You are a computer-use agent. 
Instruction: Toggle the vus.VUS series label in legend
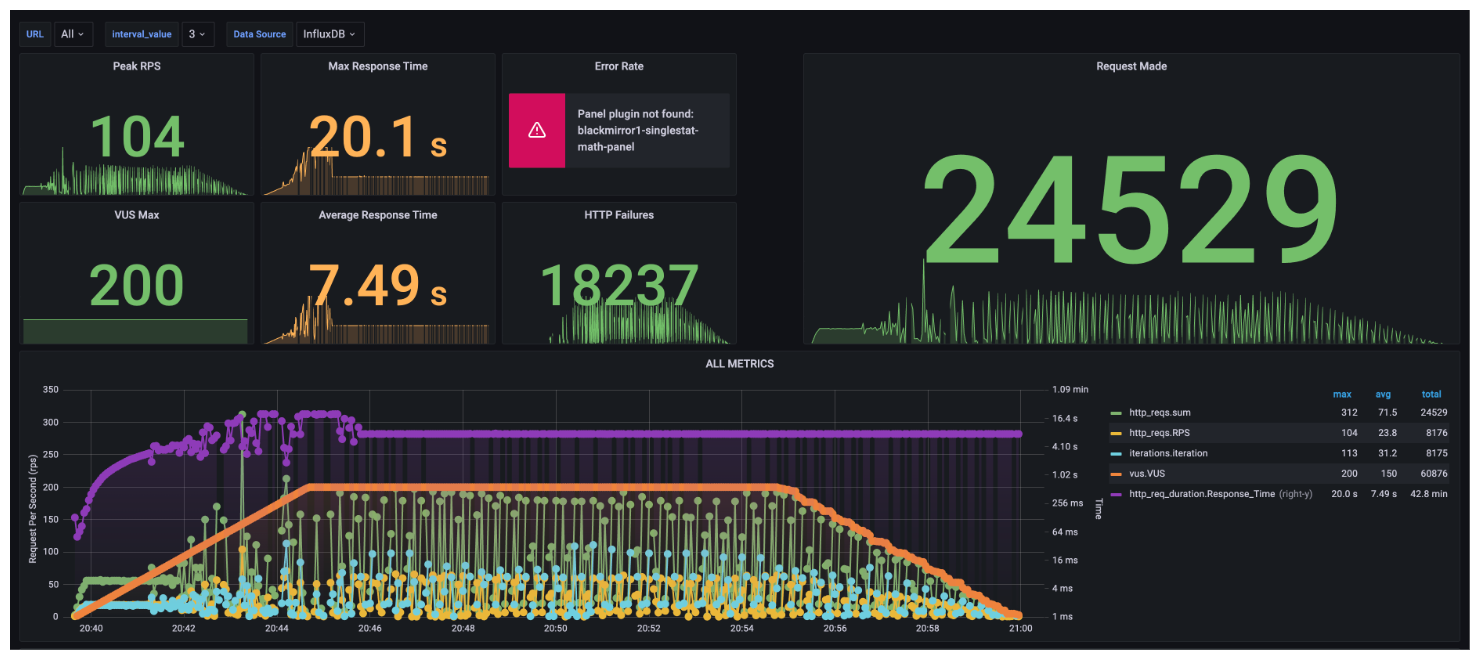point(1150,474)
